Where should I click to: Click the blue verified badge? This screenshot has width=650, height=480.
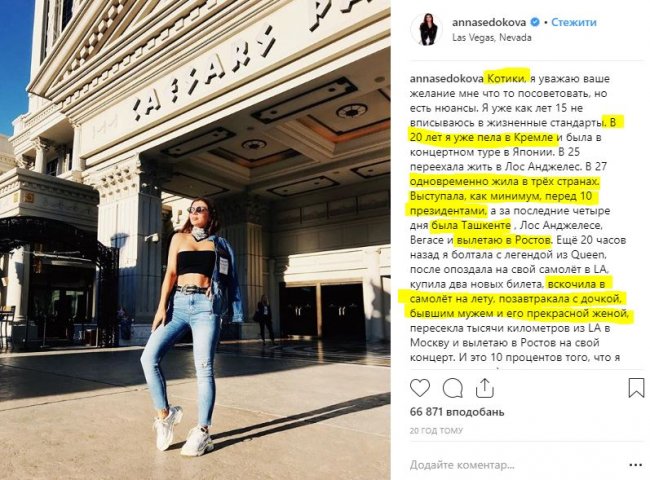pos(535,22)
